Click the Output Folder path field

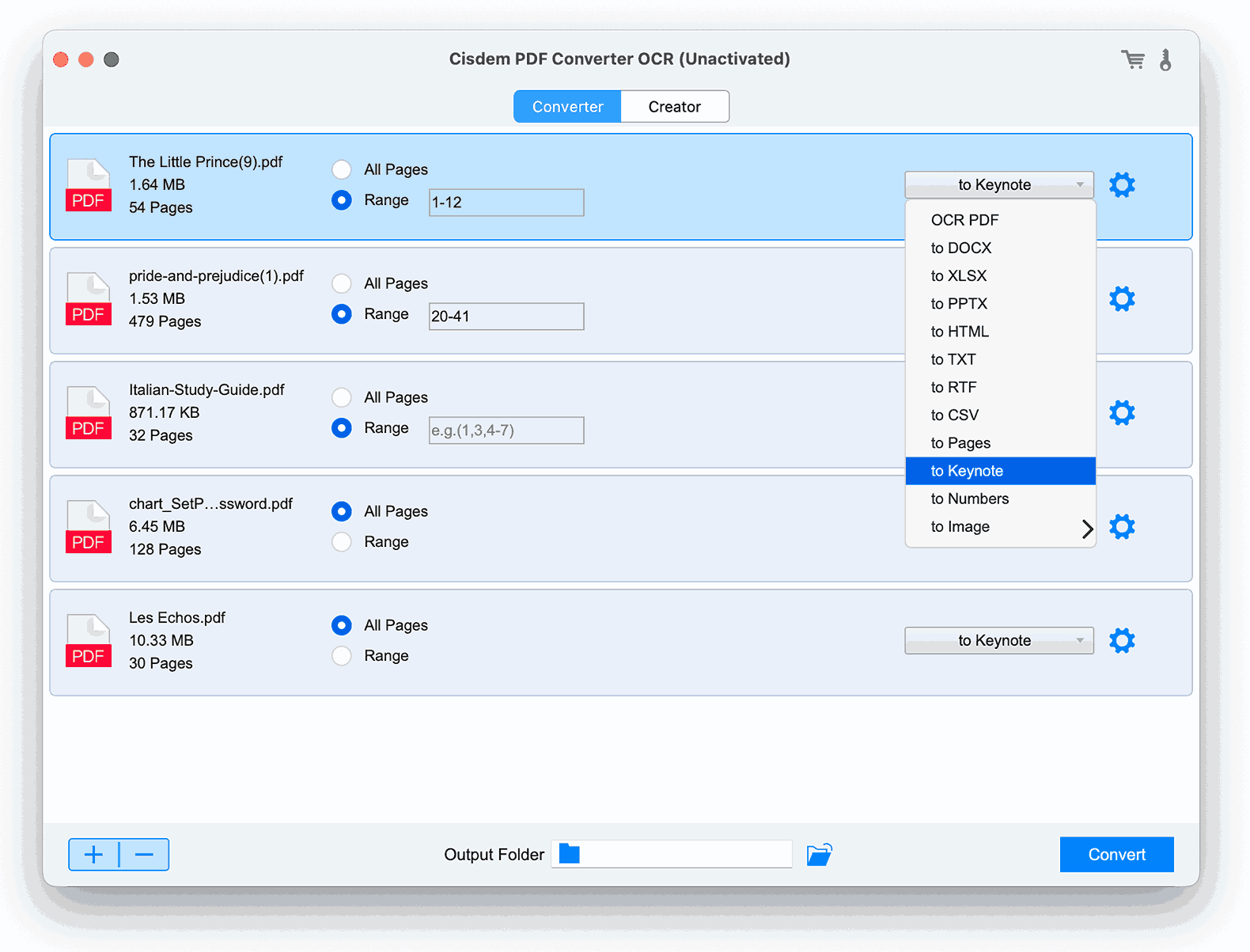[672, 854]
